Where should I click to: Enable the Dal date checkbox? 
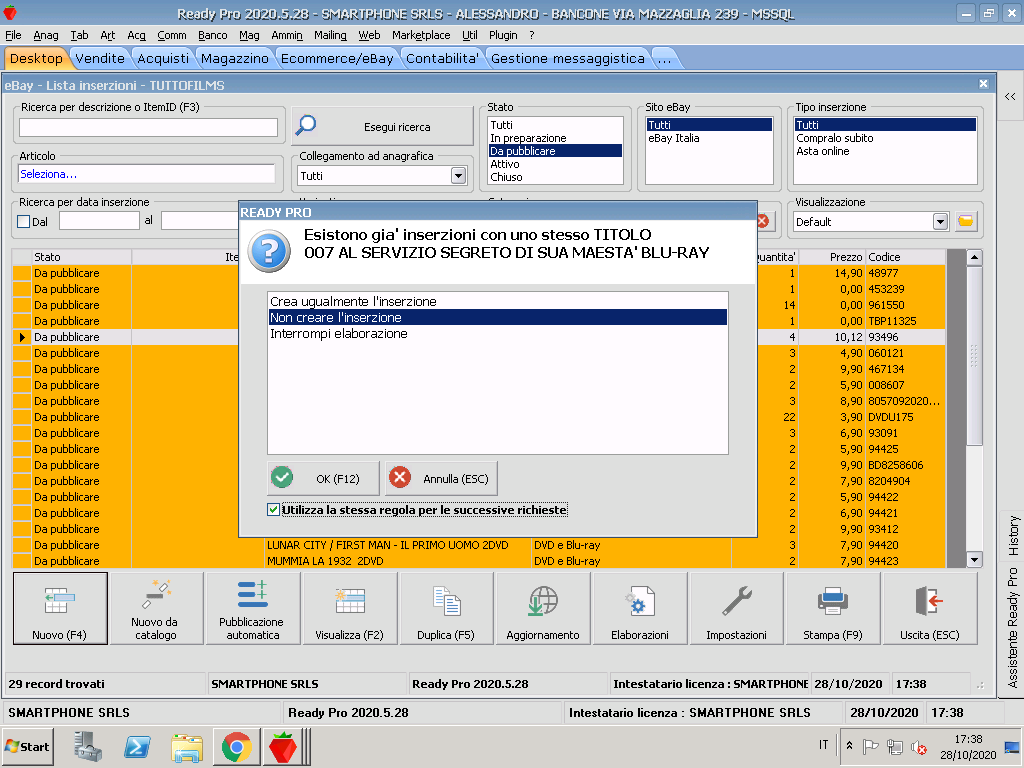click(24, 221)
